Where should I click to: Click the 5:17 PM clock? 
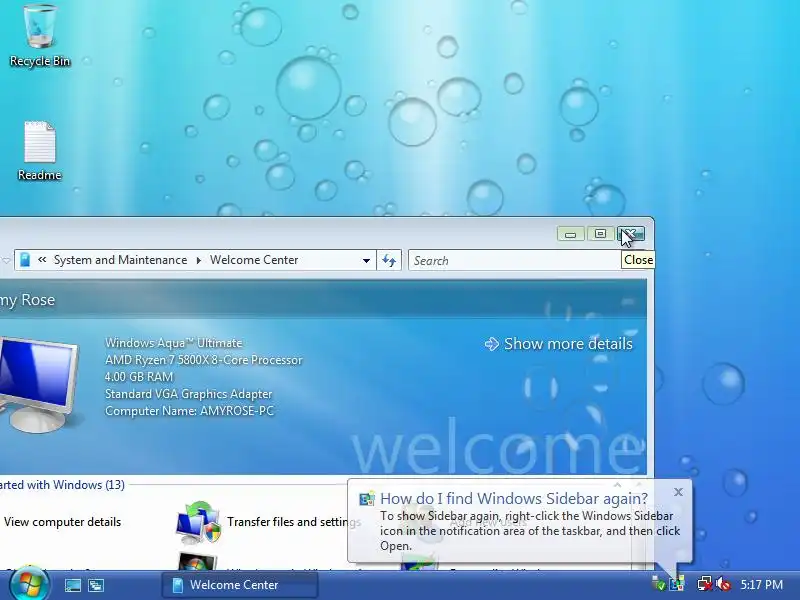tap(762, 585)
